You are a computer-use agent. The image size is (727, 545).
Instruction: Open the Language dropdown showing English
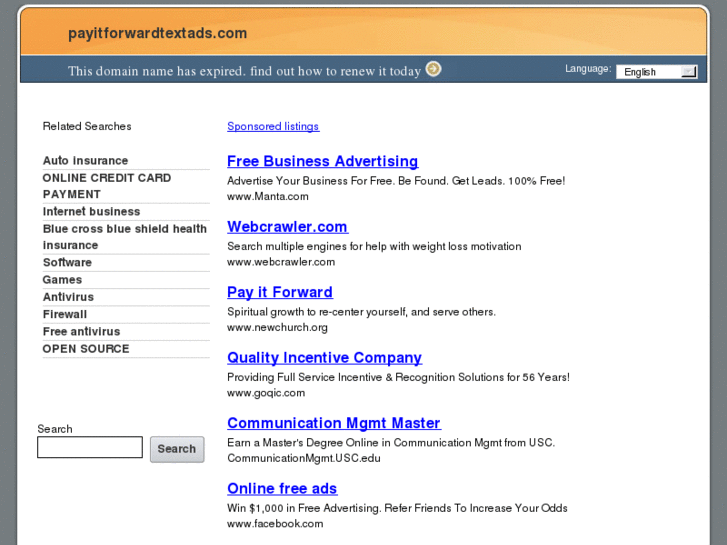point(657,72)
